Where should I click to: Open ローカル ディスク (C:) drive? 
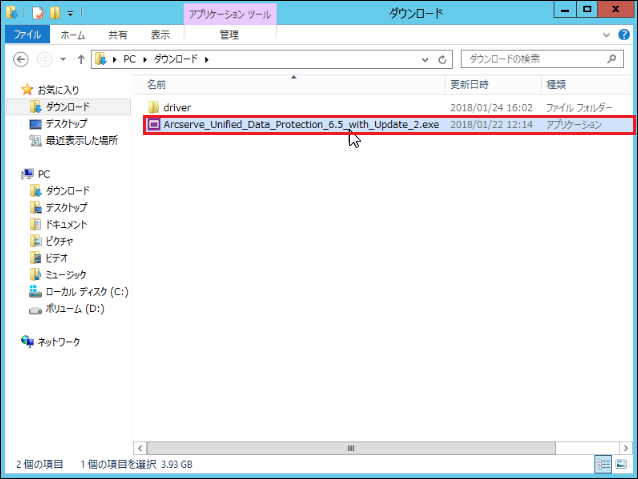point(87,292)
